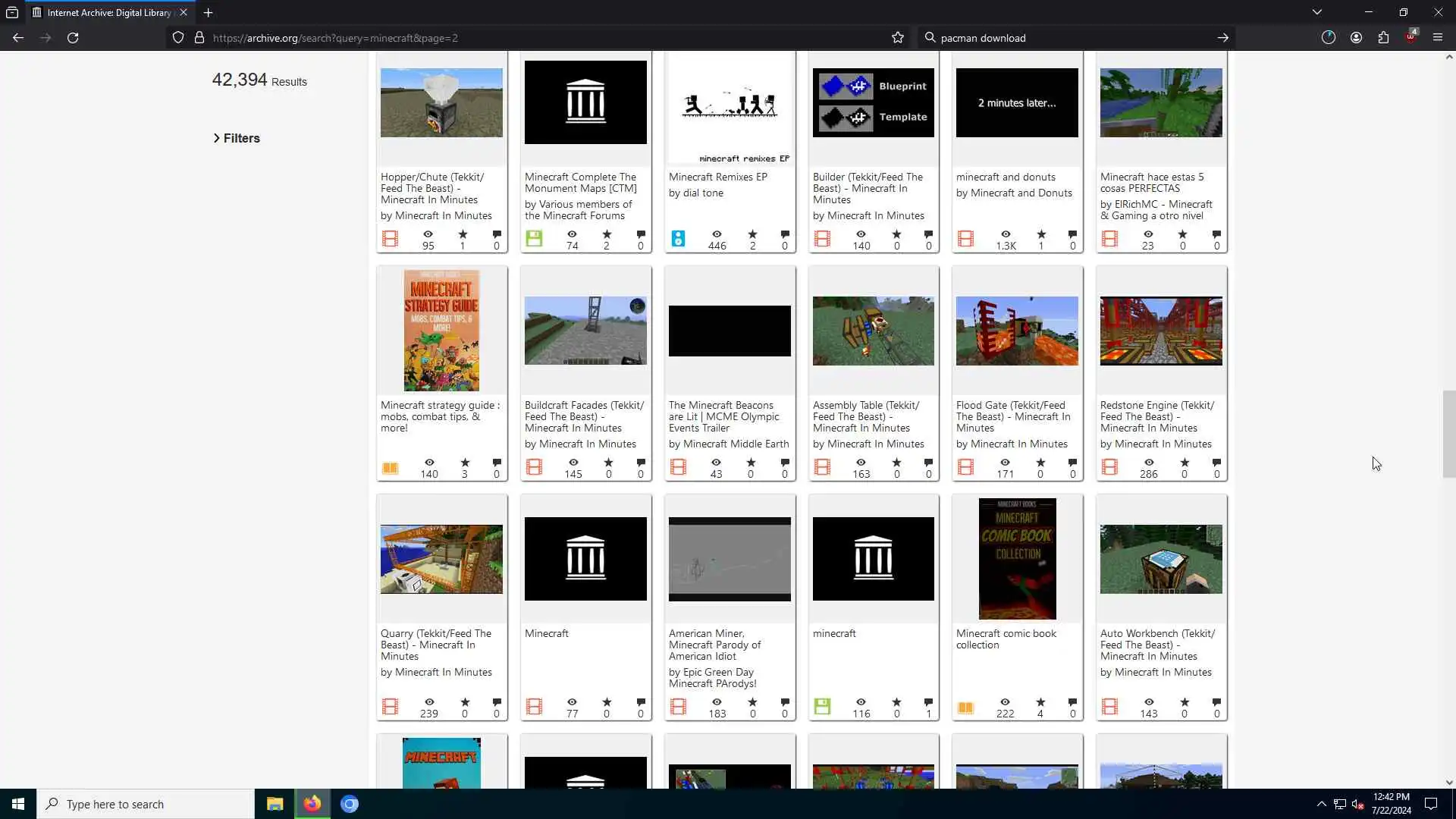Click favorite star on minecraft and donuts card

1041,234
